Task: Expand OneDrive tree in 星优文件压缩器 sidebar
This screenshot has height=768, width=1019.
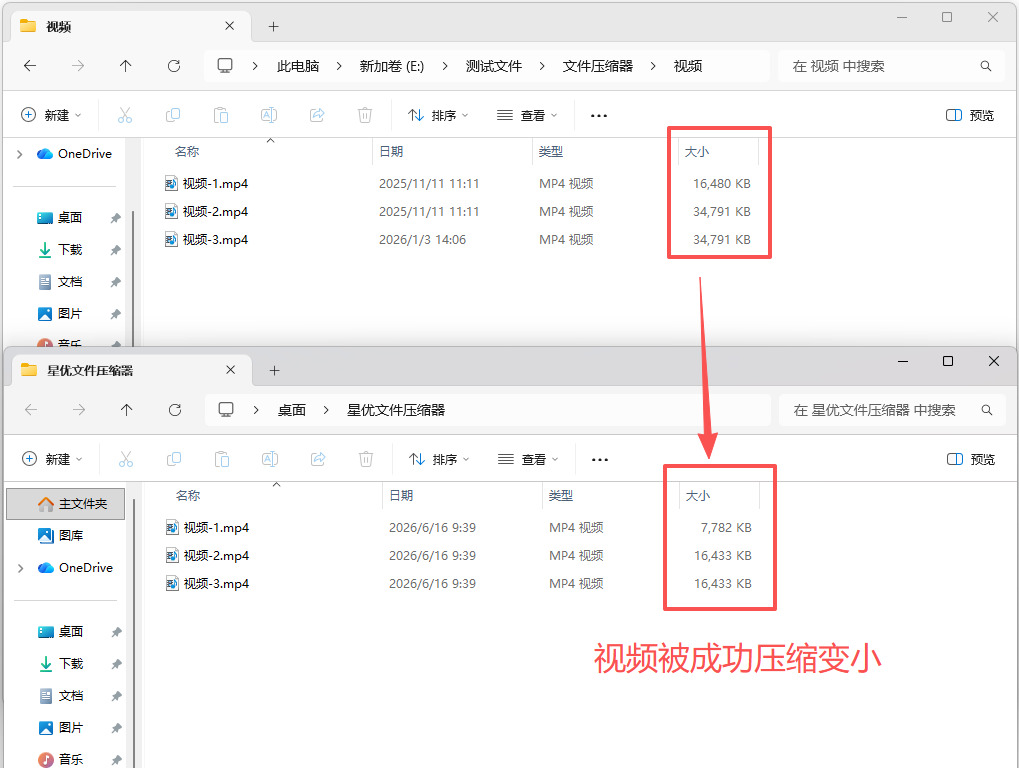Action: (21, 568)
